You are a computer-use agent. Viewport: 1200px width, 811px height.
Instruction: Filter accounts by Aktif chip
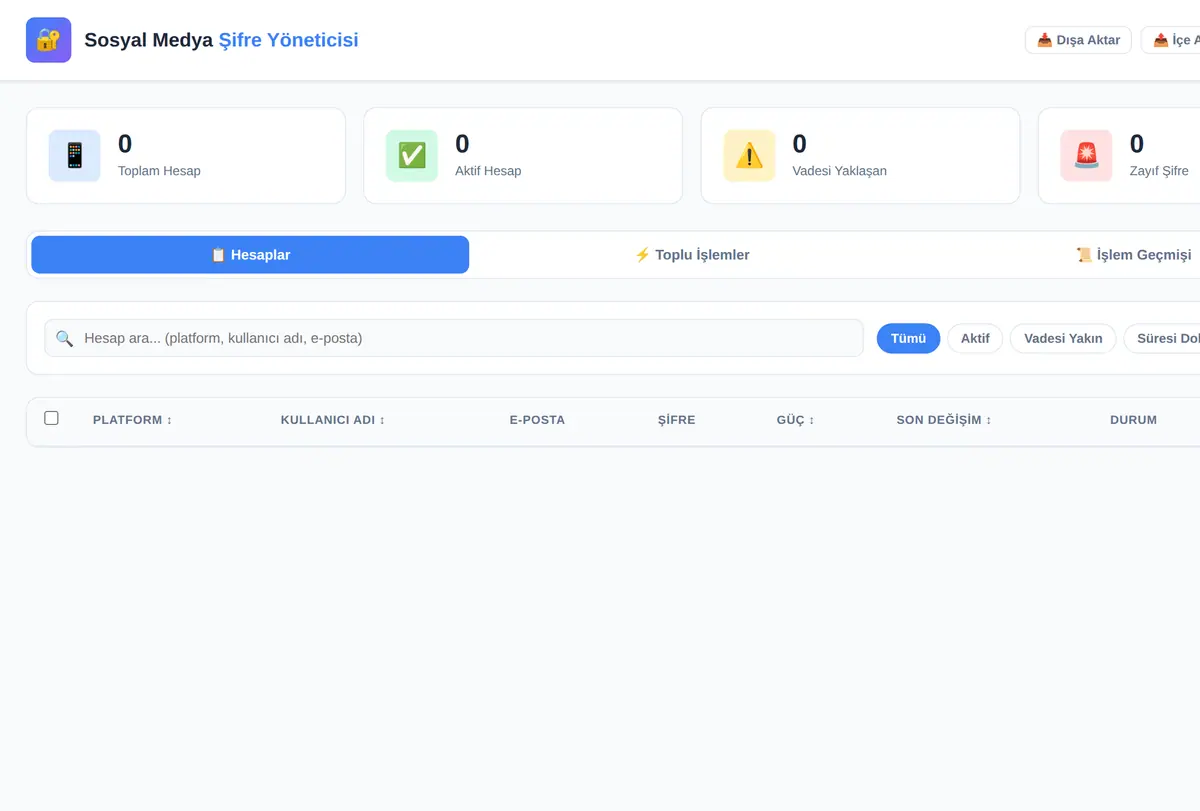click(x=975, y=338)
